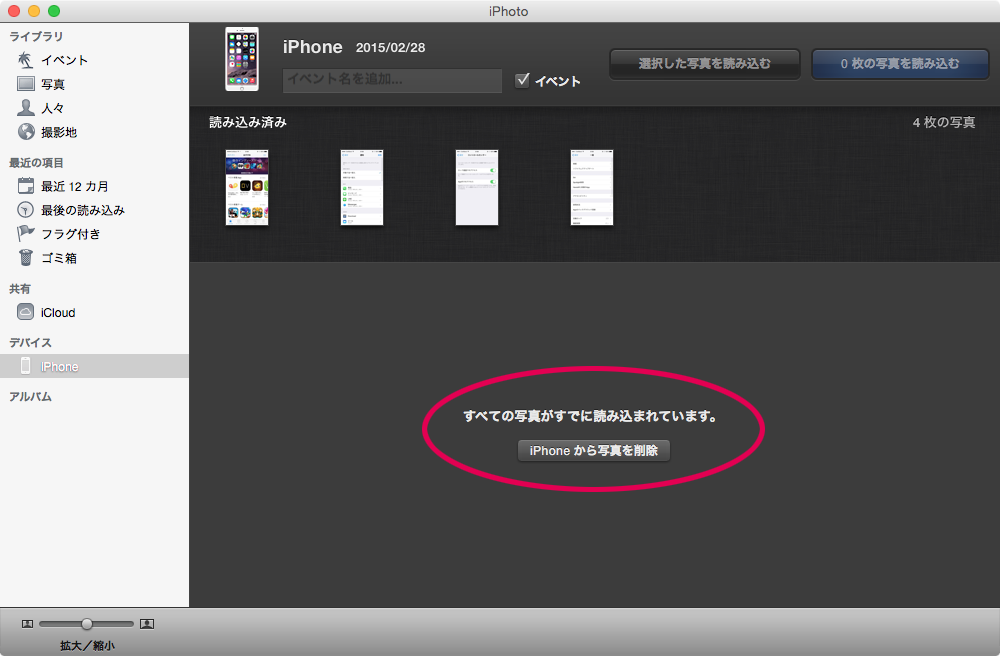Click the large iPhone image in header

point(242,59)
